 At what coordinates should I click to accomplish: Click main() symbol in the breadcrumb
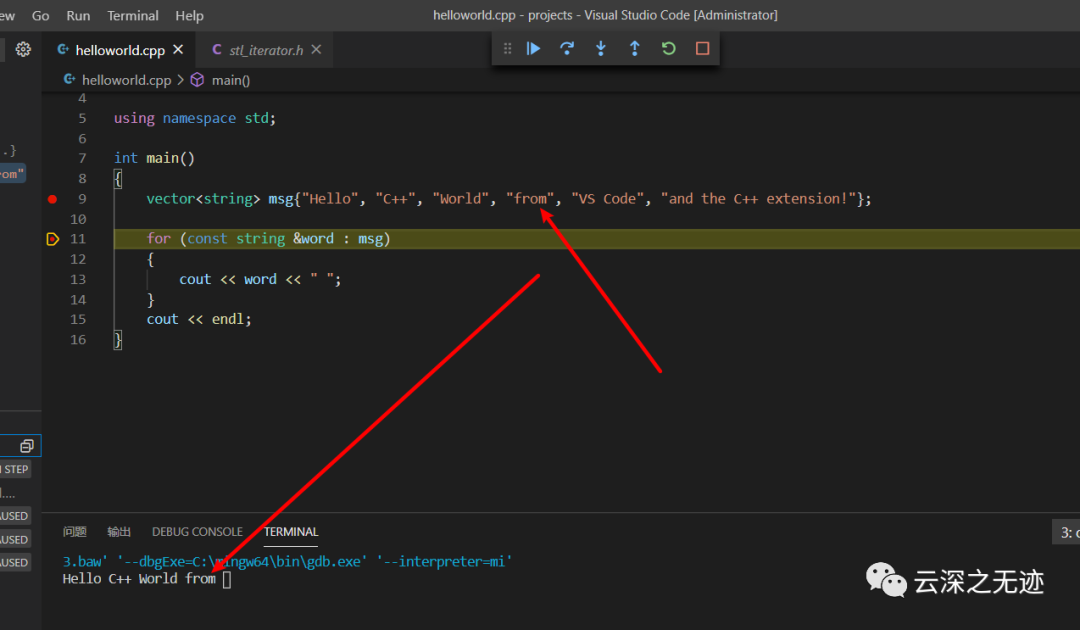click(x=231, y=81)
